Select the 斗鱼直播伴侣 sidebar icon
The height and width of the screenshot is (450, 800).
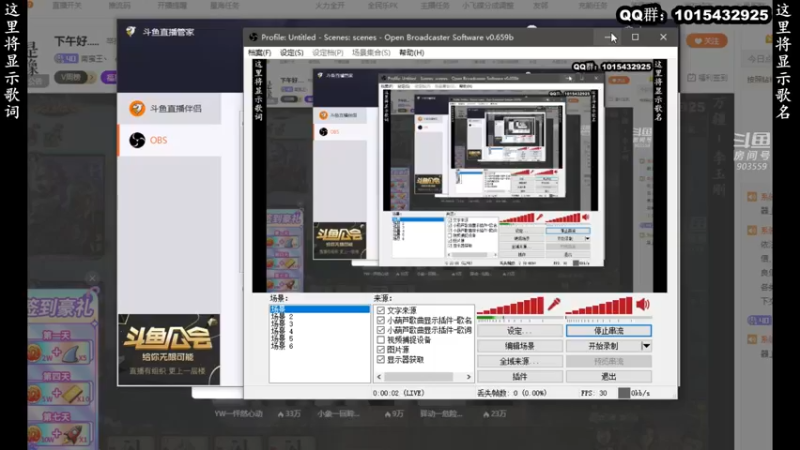[x=137, y=109]
